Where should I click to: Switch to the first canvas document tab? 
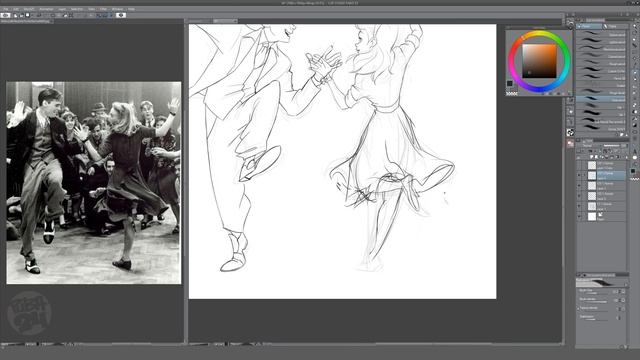(200, 21)
